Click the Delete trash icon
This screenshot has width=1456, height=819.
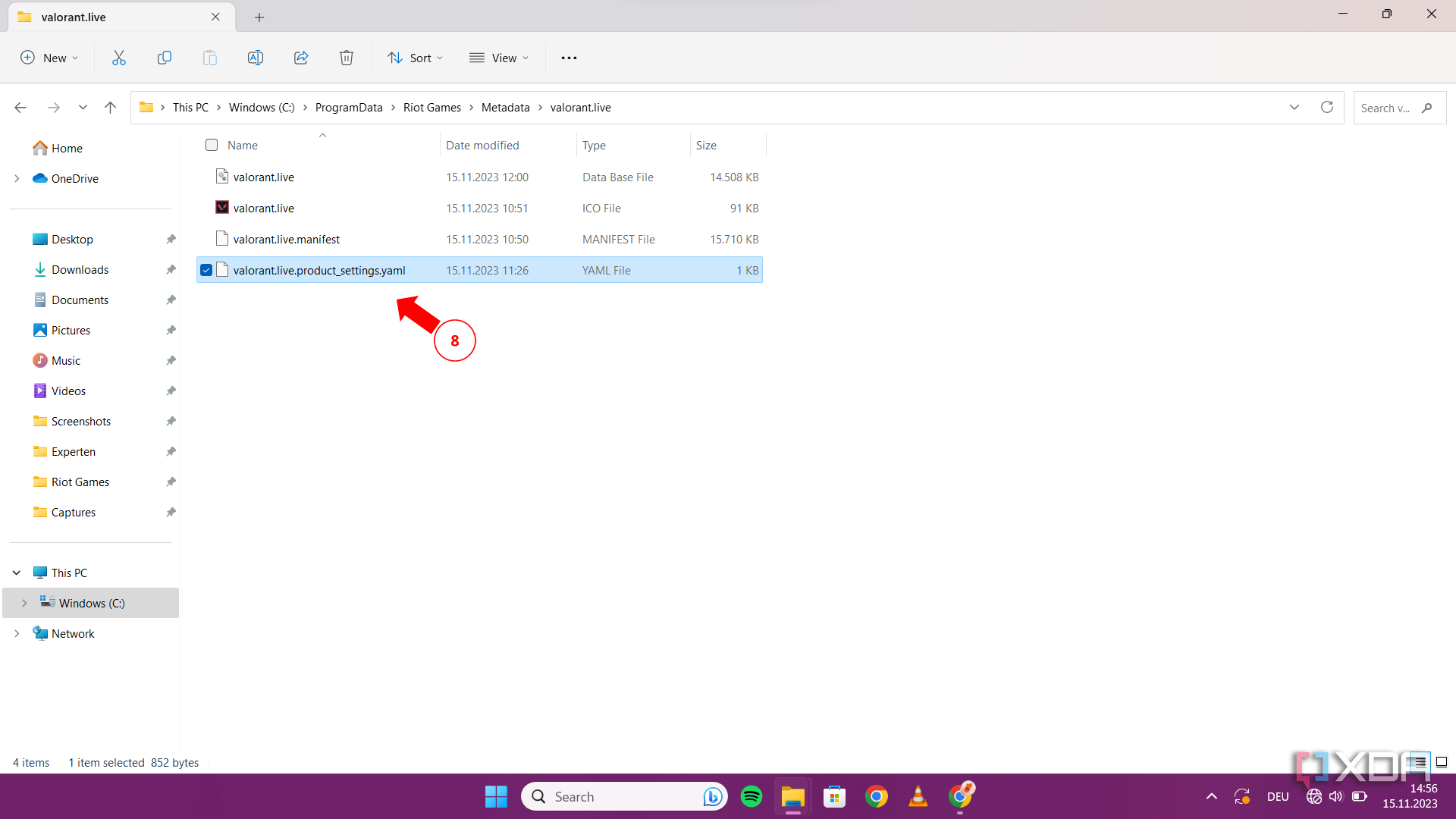(347, 58)
